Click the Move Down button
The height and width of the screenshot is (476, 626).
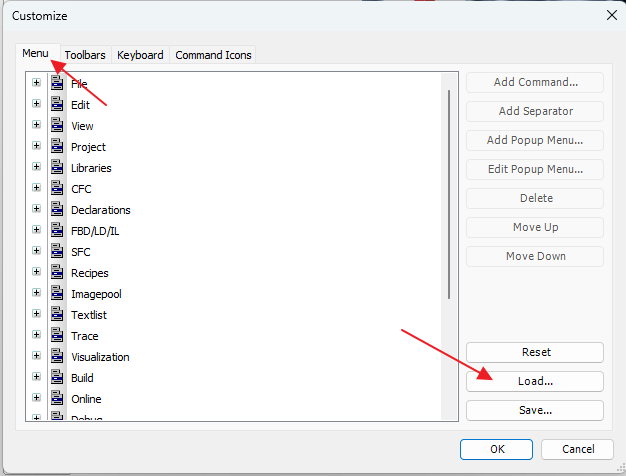coord(535,256)
